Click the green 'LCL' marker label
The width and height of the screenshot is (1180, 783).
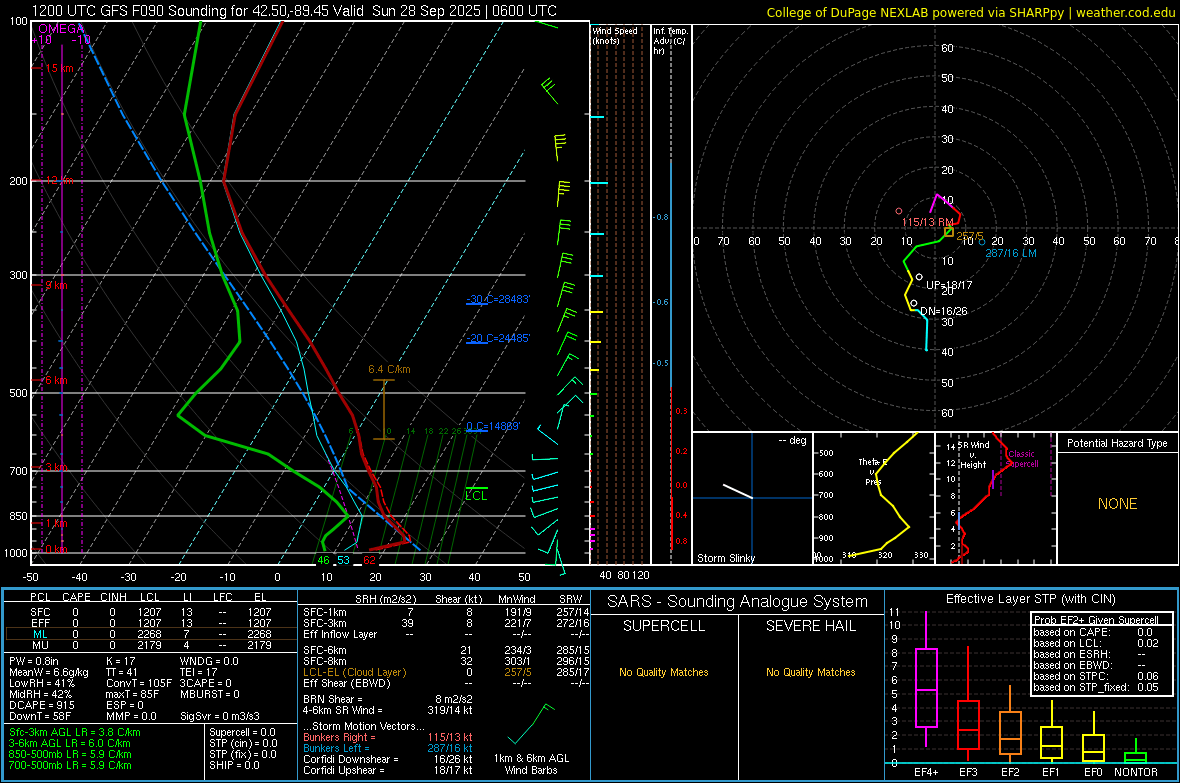476,495
